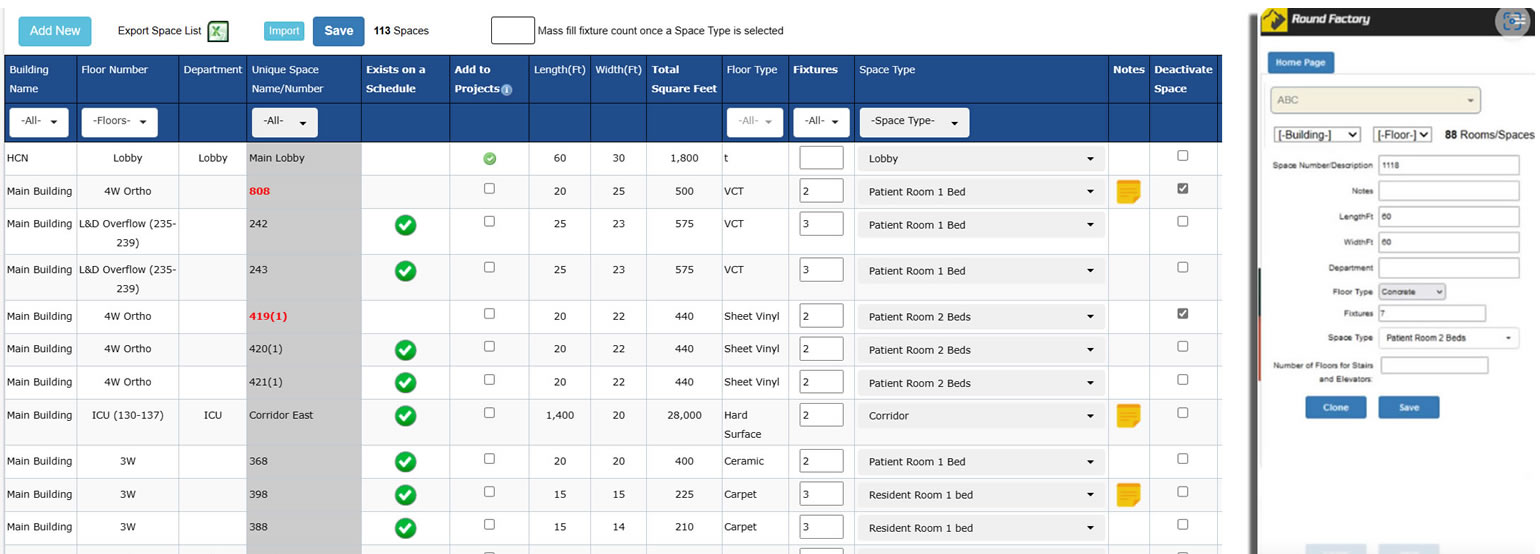
Task: Open the Home Page tab
Action: click(1301, 62)
